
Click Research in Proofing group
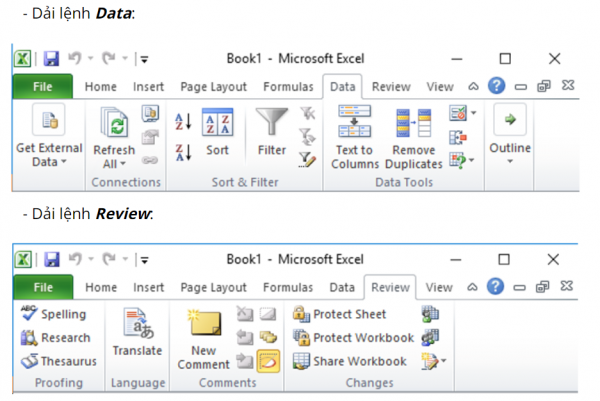click(56, 337)
